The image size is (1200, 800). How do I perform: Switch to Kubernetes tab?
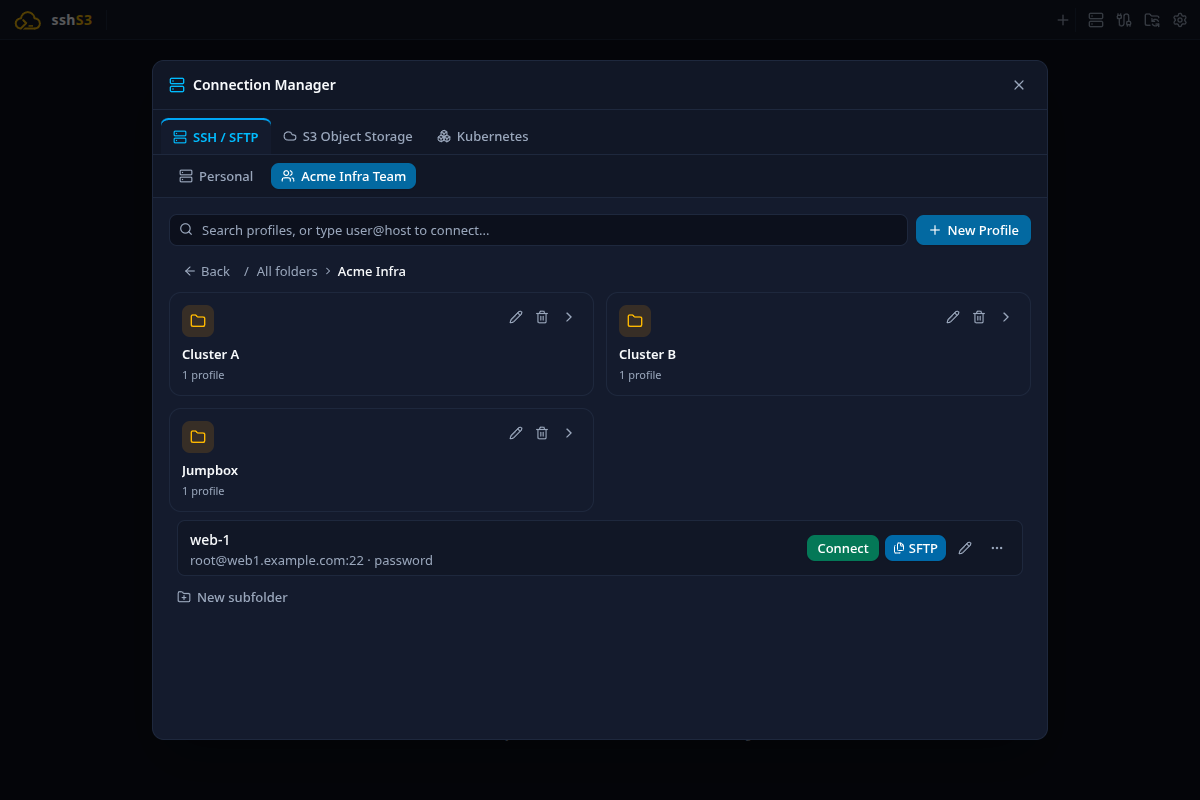[483, 137]
